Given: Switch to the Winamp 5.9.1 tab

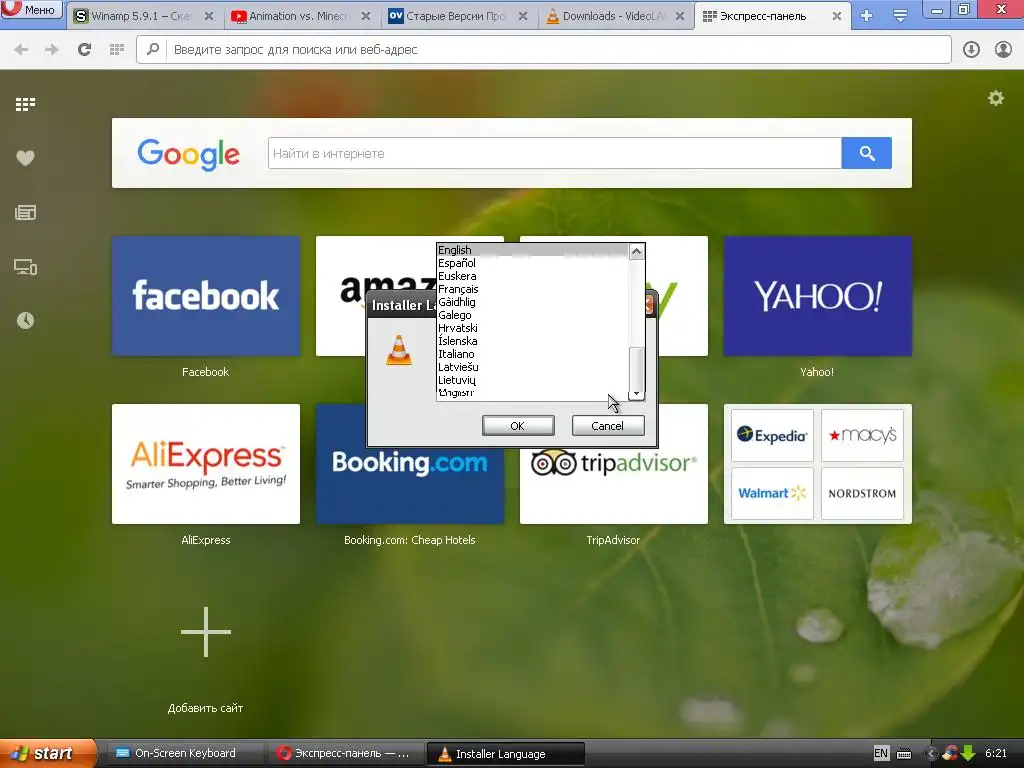Looking at the screenshot, I should (x=141, y=16).
